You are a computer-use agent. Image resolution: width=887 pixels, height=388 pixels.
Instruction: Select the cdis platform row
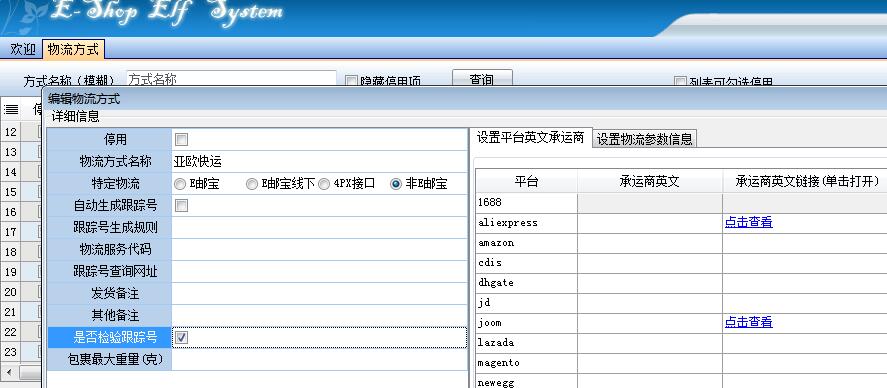(x=526, y=262)
